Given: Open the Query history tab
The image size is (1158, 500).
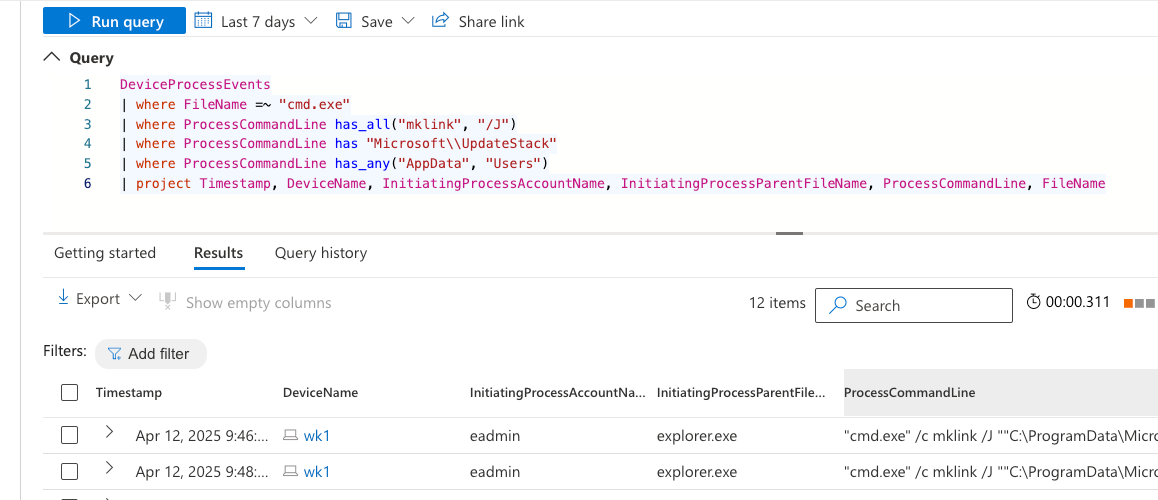Looking at the screenshot, I should coord(321,253).
